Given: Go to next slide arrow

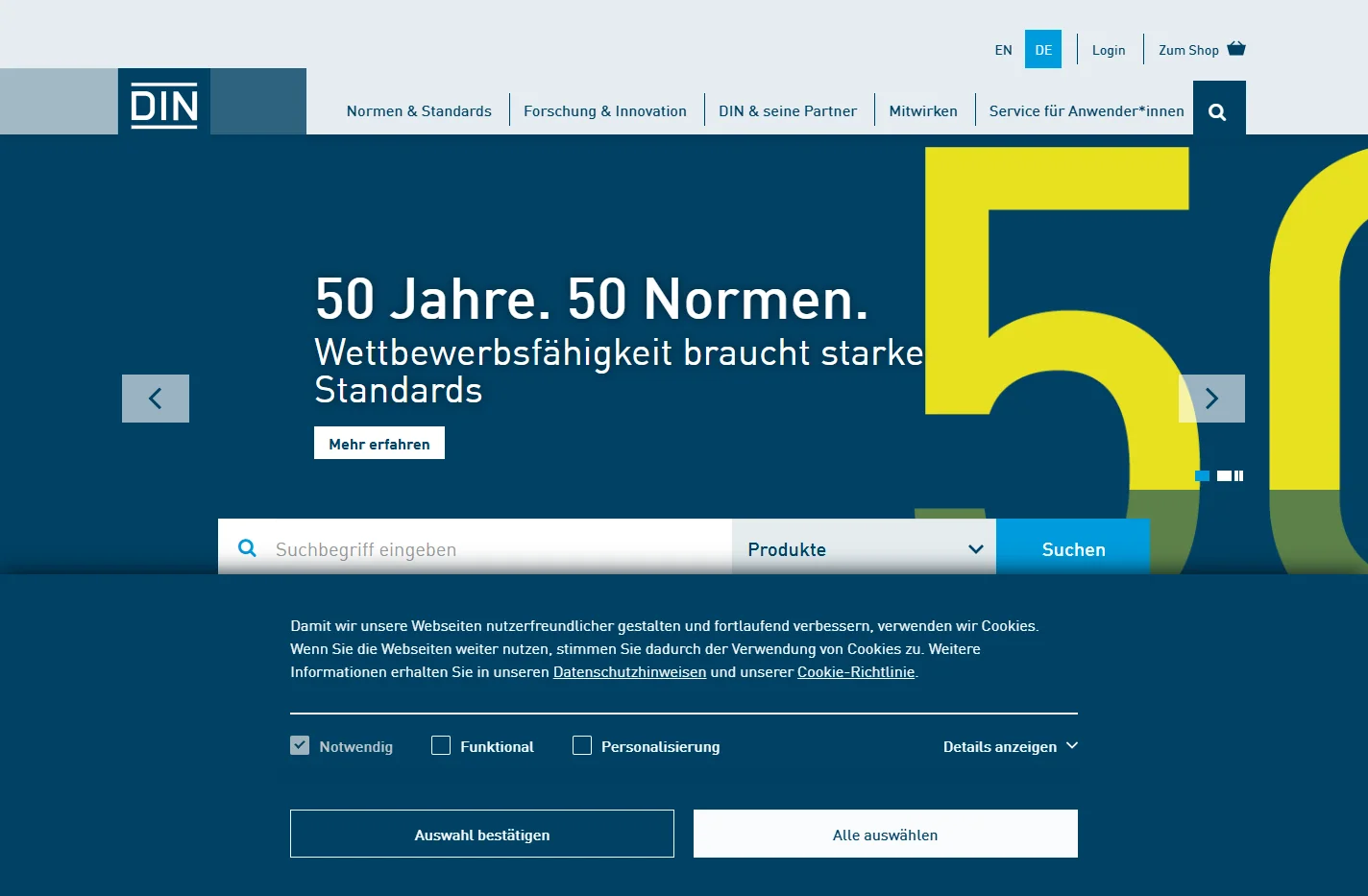Looking at the screenshot, I should pos(1211,399).
